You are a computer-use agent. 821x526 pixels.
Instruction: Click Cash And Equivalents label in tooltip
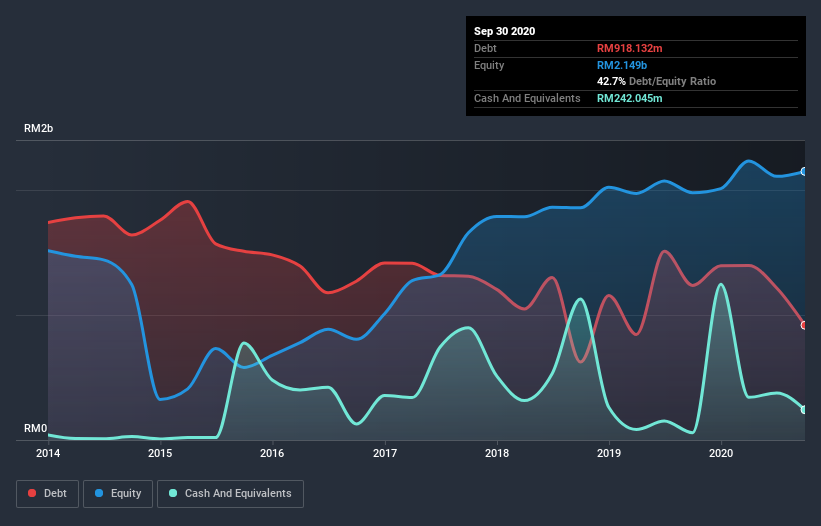pyautogui.click(x=527, y=98)
